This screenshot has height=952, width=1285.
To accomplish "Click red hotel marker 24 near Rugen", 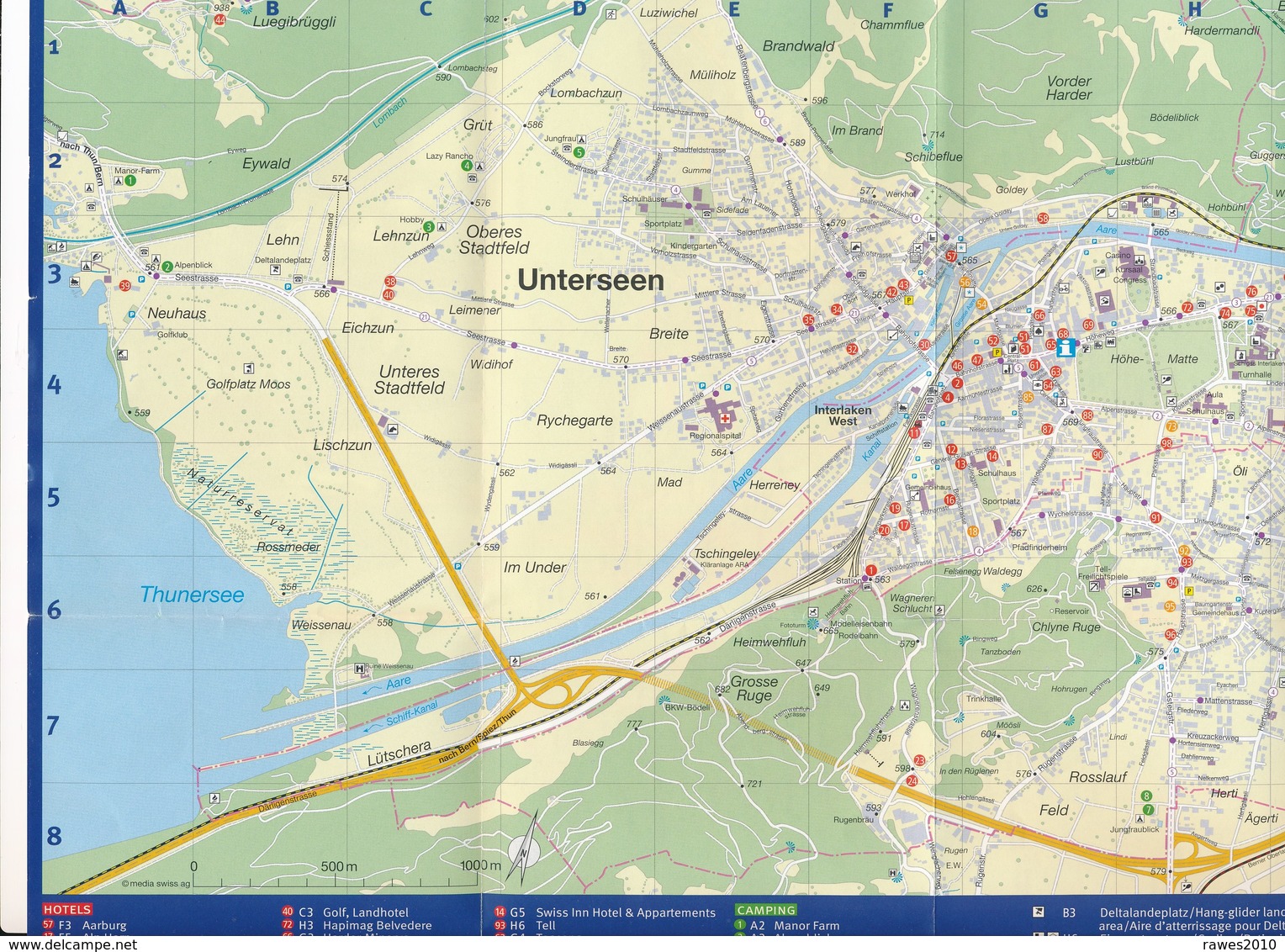I will tap(912, 780).
